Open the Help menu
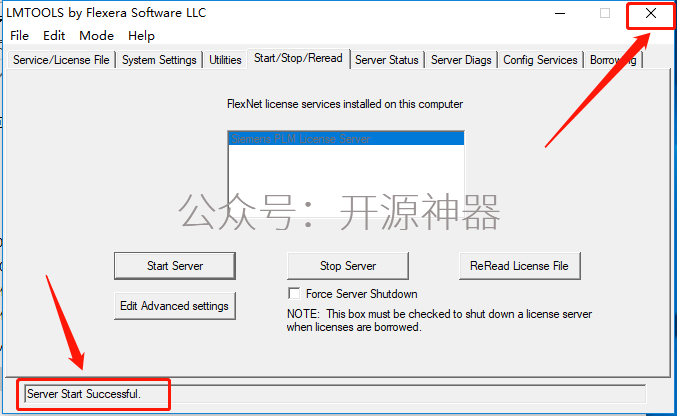 click(141, 36)
